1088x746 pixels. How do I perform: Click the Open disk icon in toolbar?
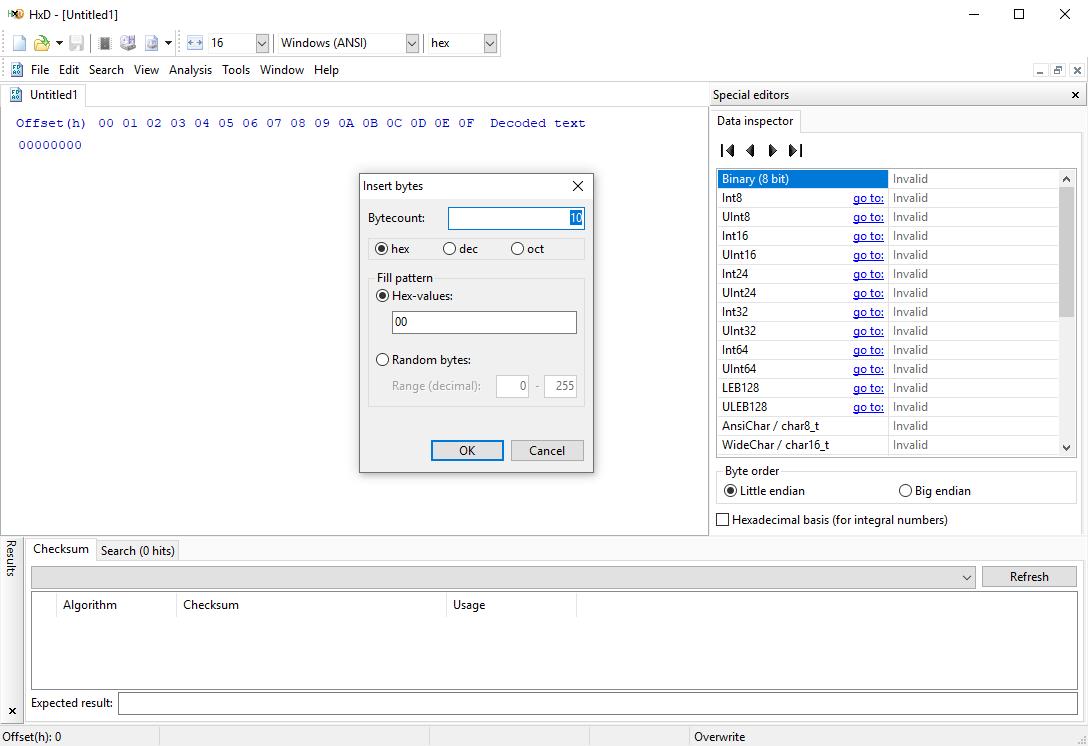[x=128, y=43]
